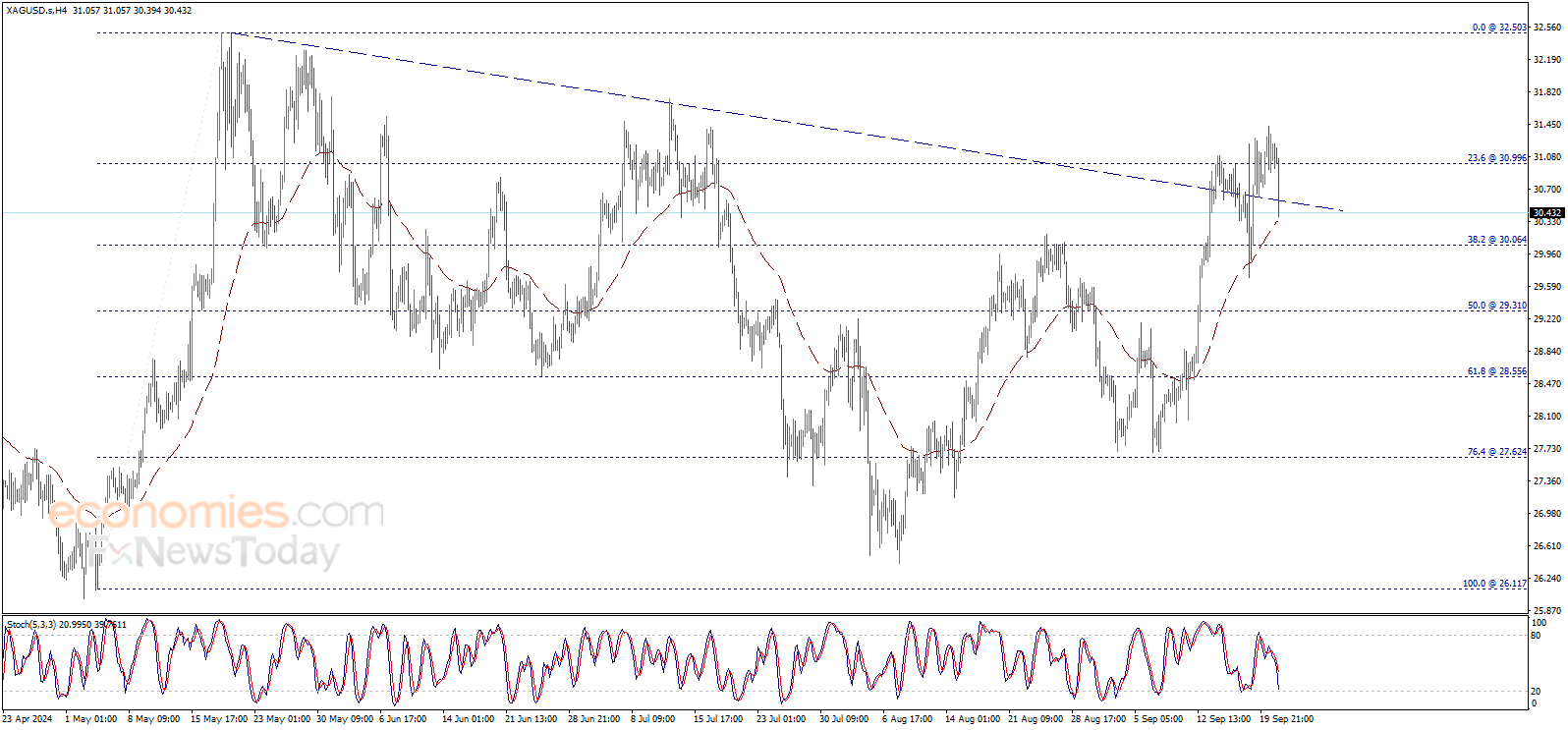Click the 15 Jul 17:00 time label
1568x730 pixels.
[718, 719]
